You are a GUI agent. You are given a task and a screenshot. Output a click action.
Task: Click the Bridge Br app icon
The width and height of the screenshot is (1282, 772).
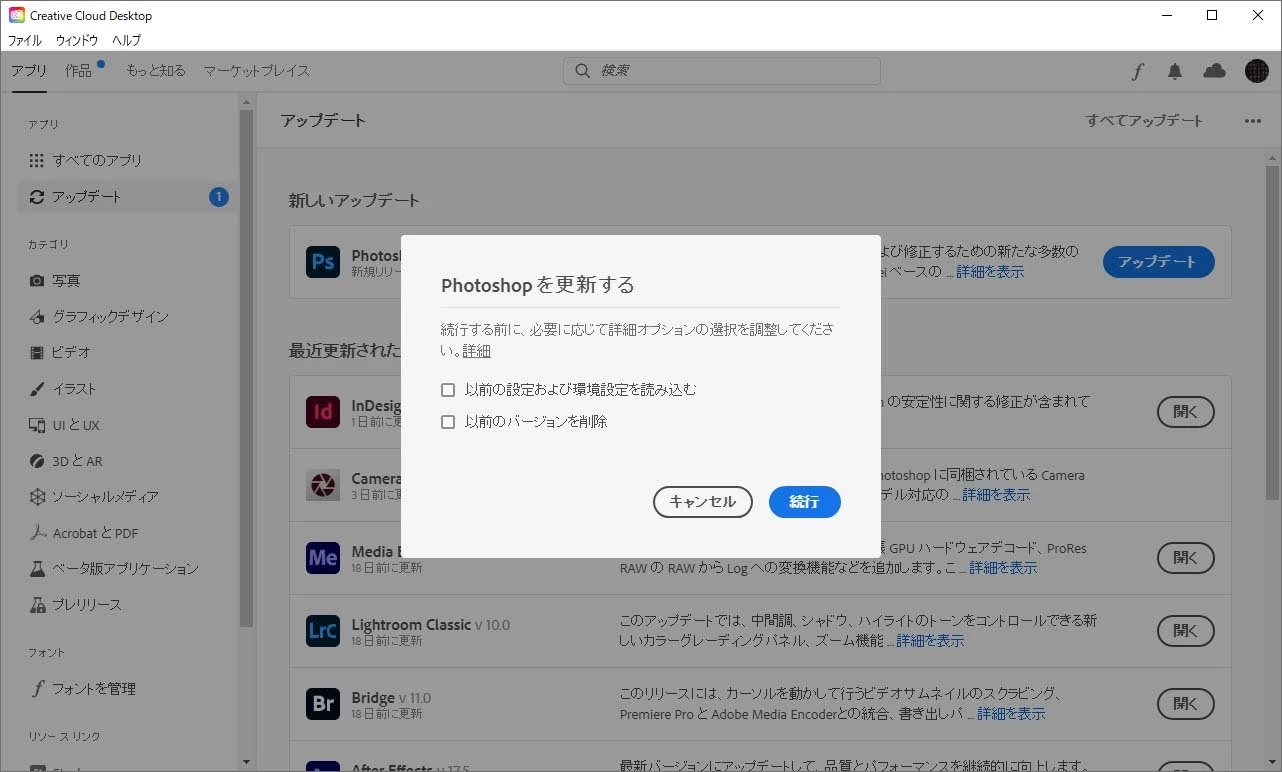pos(323,704)
